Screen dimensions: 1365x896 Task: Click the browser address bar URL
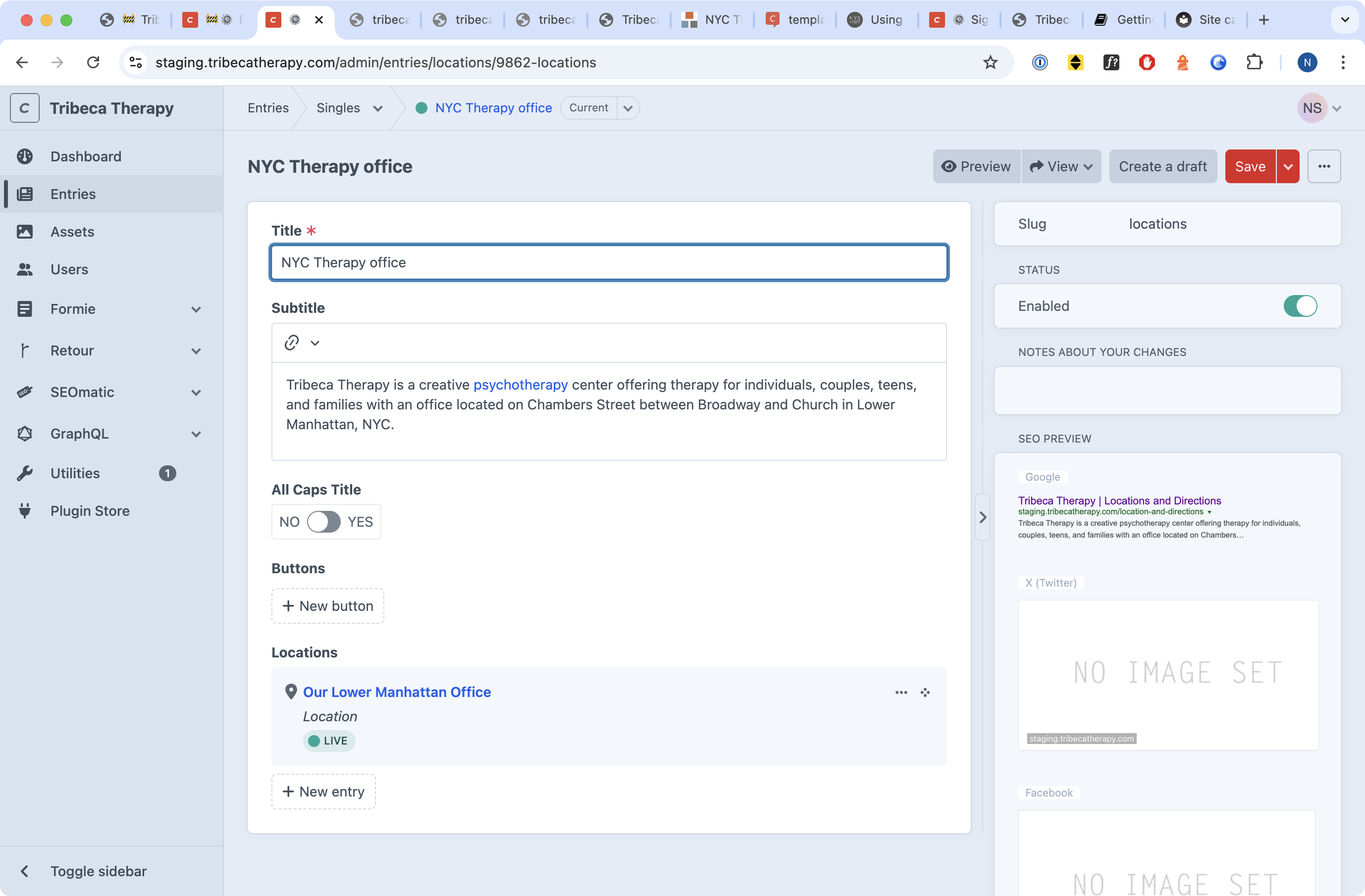(x=375, y=62)
